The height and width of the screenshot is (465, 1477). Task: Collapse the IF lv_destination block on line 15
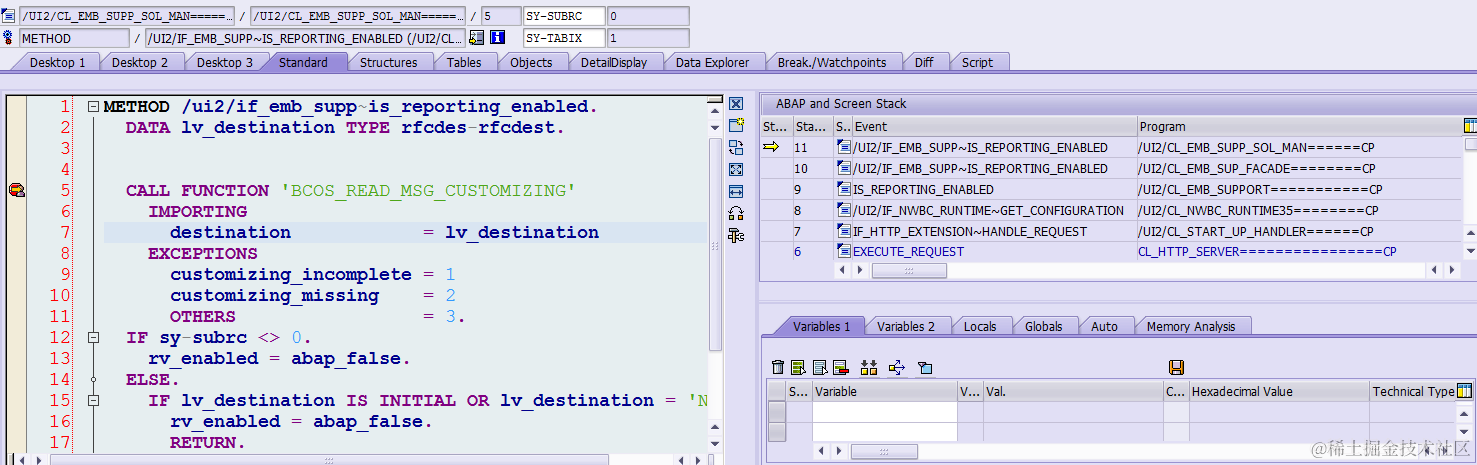click(93, 401)
